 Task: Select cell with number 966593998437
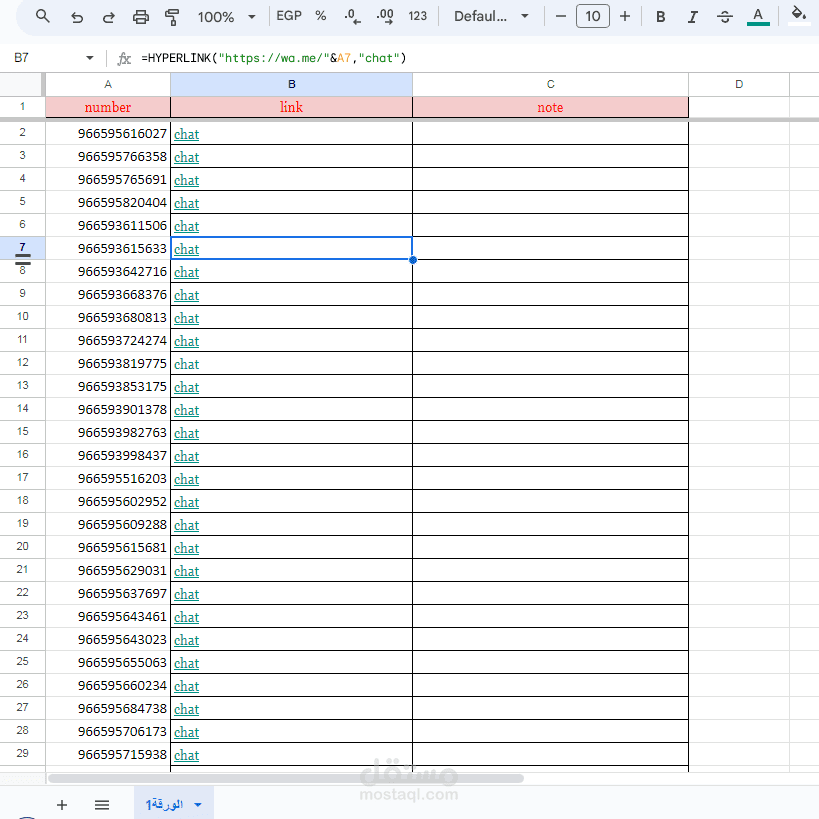(x=108, y=455)
